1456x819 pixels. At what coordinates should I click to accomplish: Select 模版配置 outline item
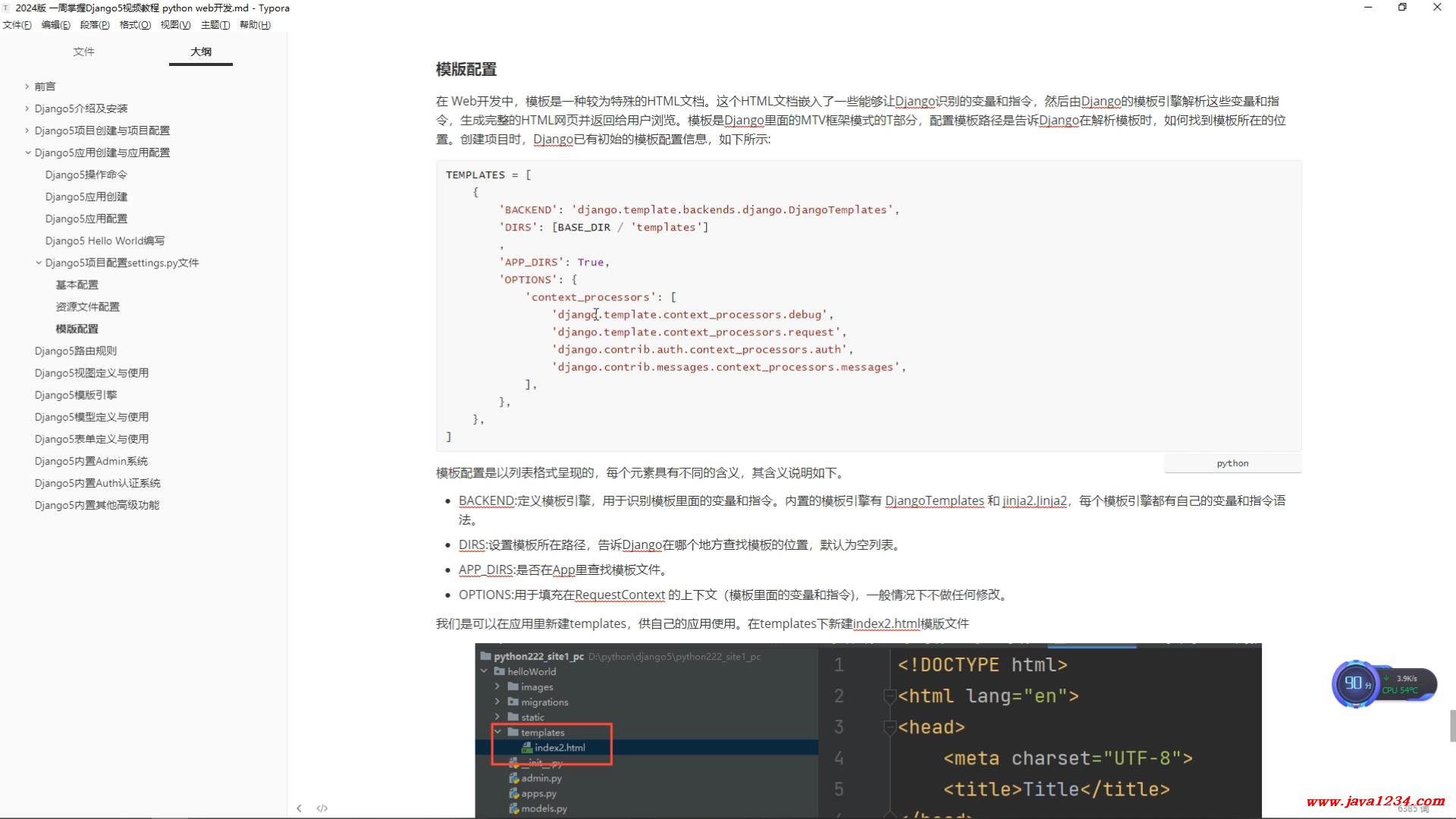(x=77, y=328)
